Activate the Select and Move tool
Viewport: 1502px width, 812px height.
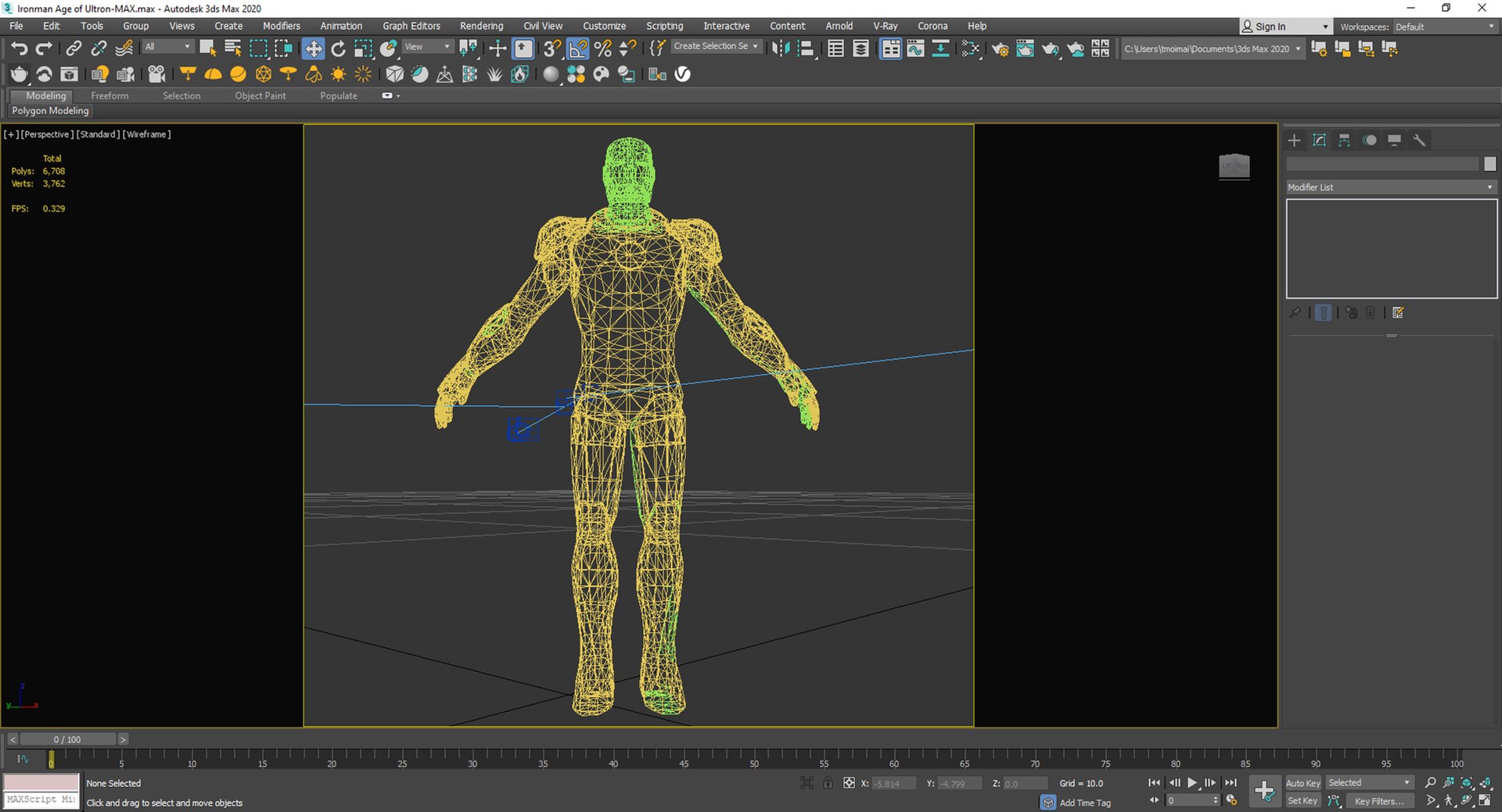click(313, 49)
